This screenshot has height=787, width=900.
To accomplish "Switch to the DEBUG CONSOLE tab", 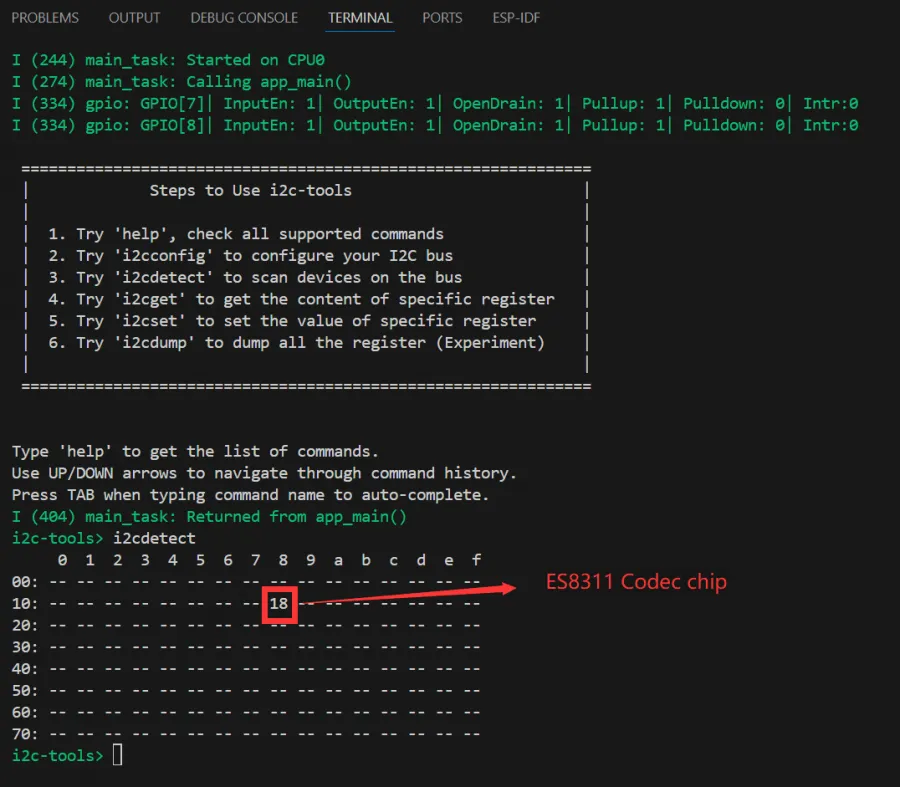I will pyautogui.click(x=243, y=17).
